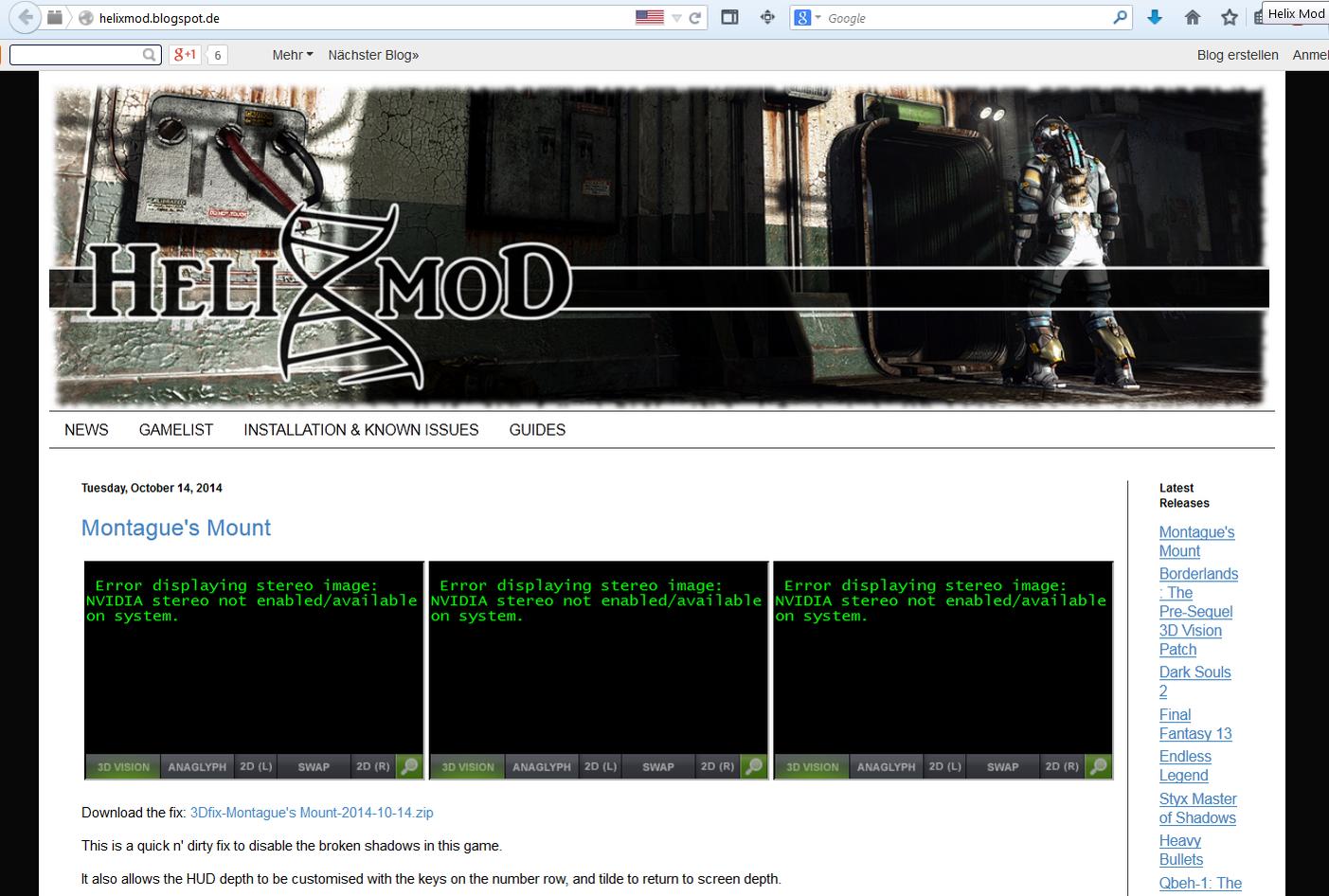1329x896 pixels.
Task: Click the search magnifier in Google box
Action: 1121,17
